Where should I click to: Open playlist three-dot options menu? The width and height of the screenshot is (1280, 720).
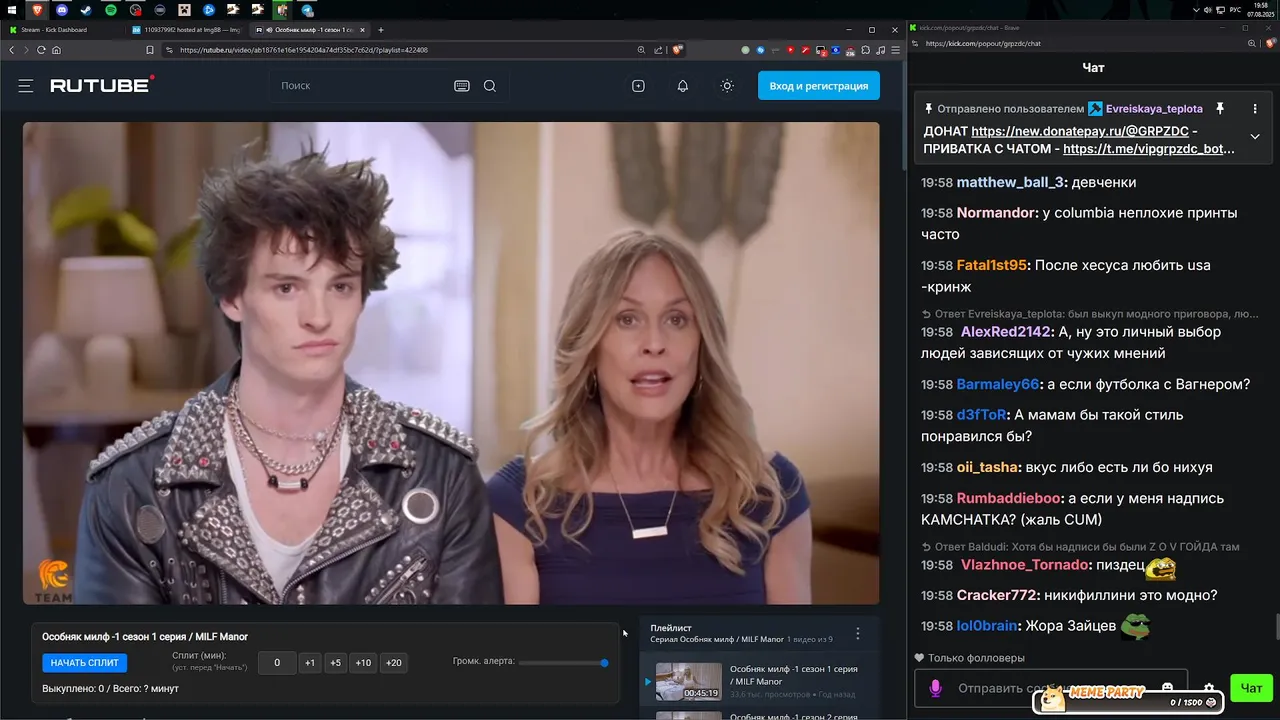[x=857, y=634]
